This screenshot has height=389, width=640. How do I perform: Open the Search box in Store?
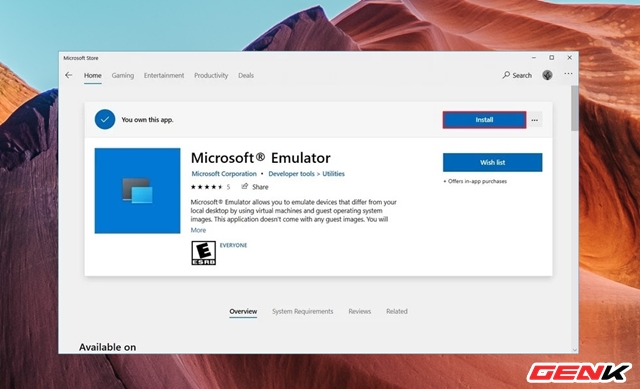[517, 75]
